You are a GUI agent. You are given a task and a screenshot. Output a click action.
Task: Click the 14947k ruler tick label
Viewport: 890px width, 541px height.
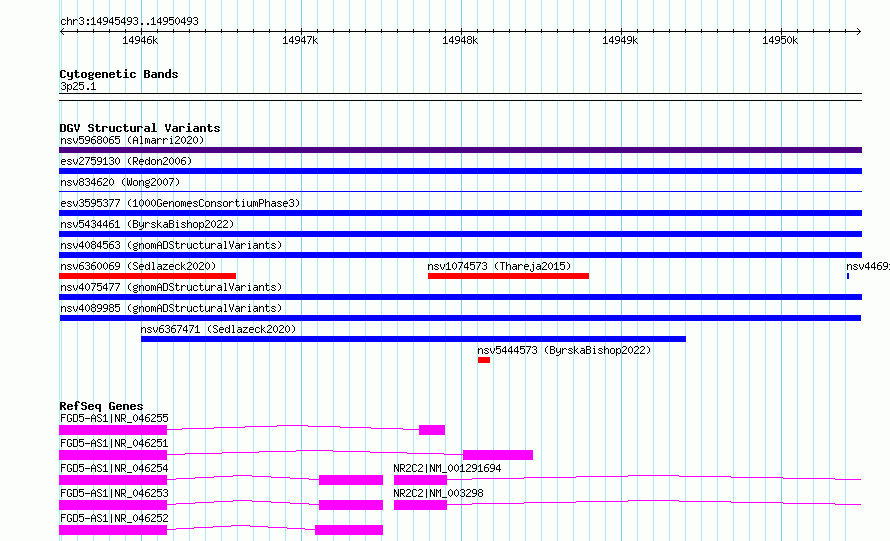pyautogui.click(x=300, y=40)
